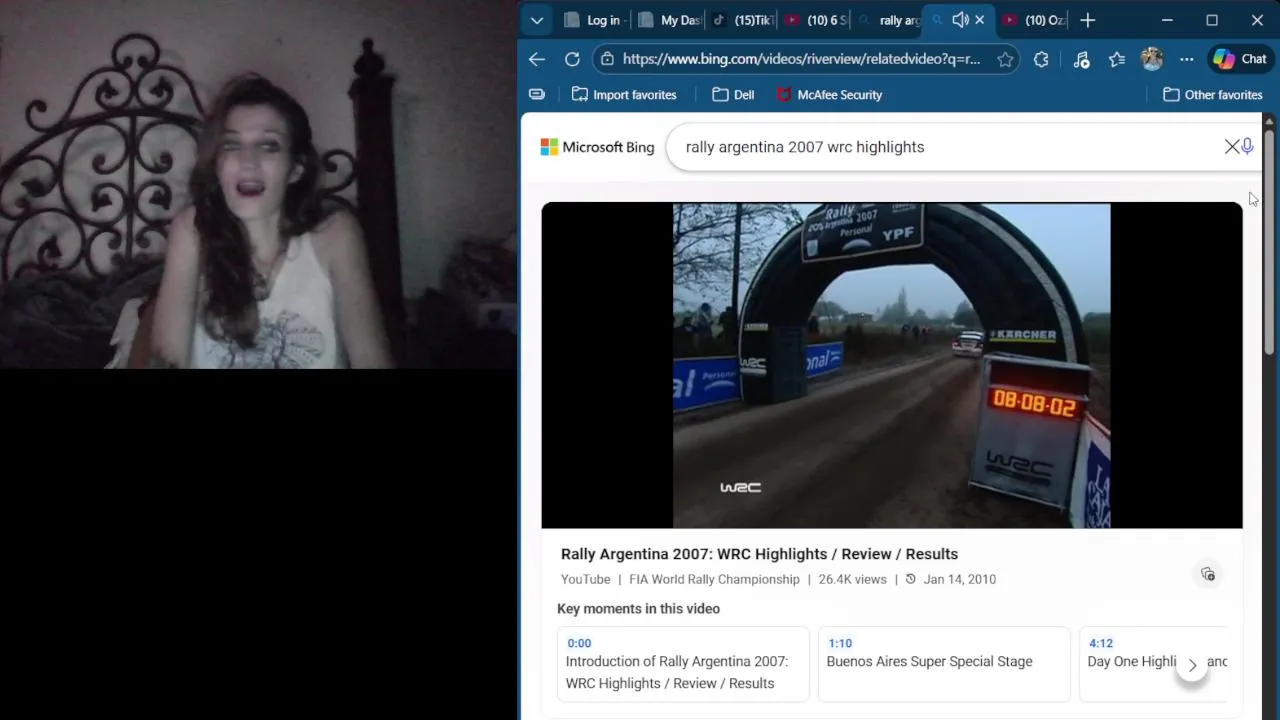Open the Favorites list icon
This screenshot has width=1280, height=720.
coord(1117,59)
